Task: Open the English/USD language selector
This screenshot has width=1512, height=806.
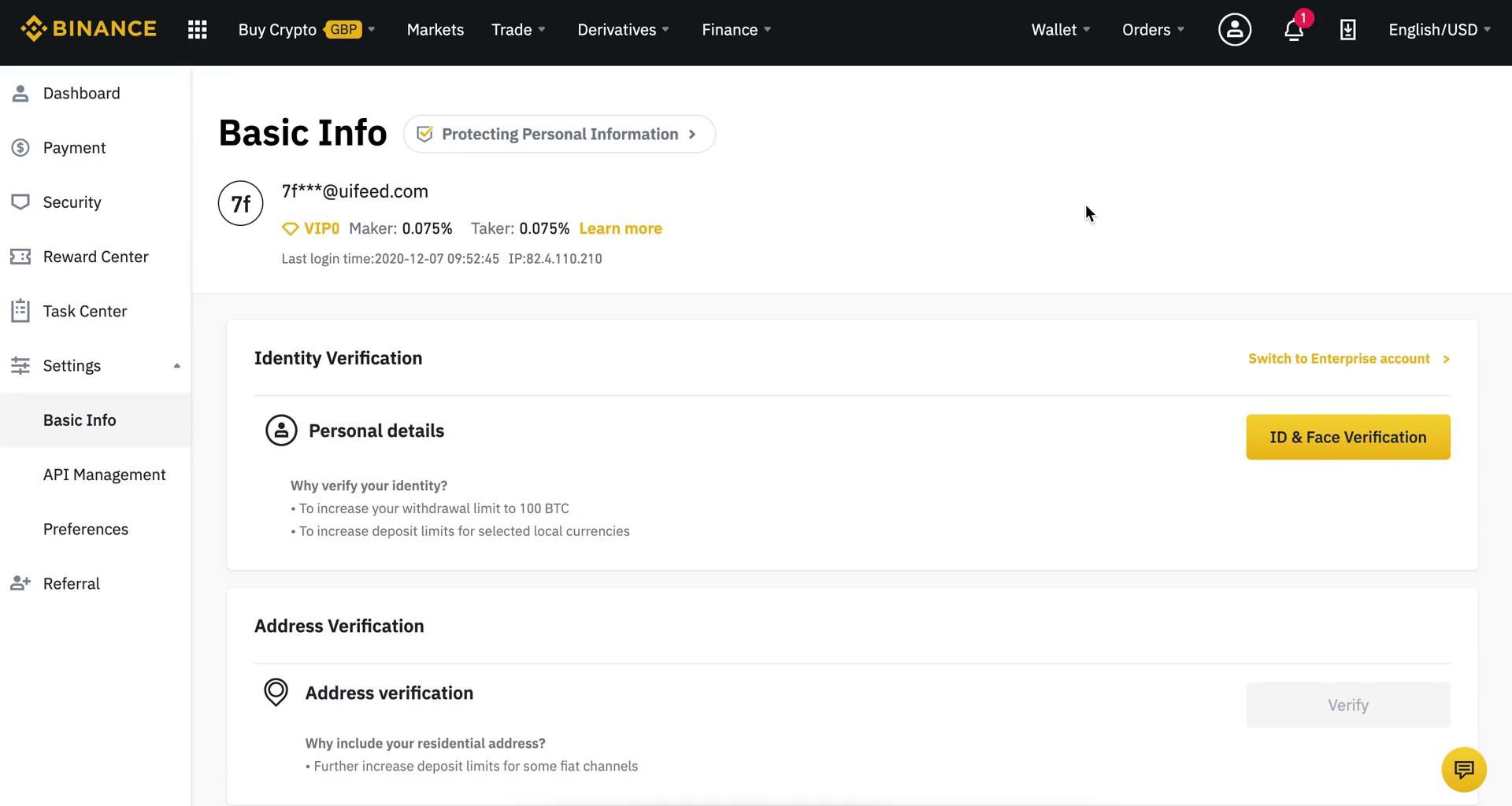Action: [1440, 30]
